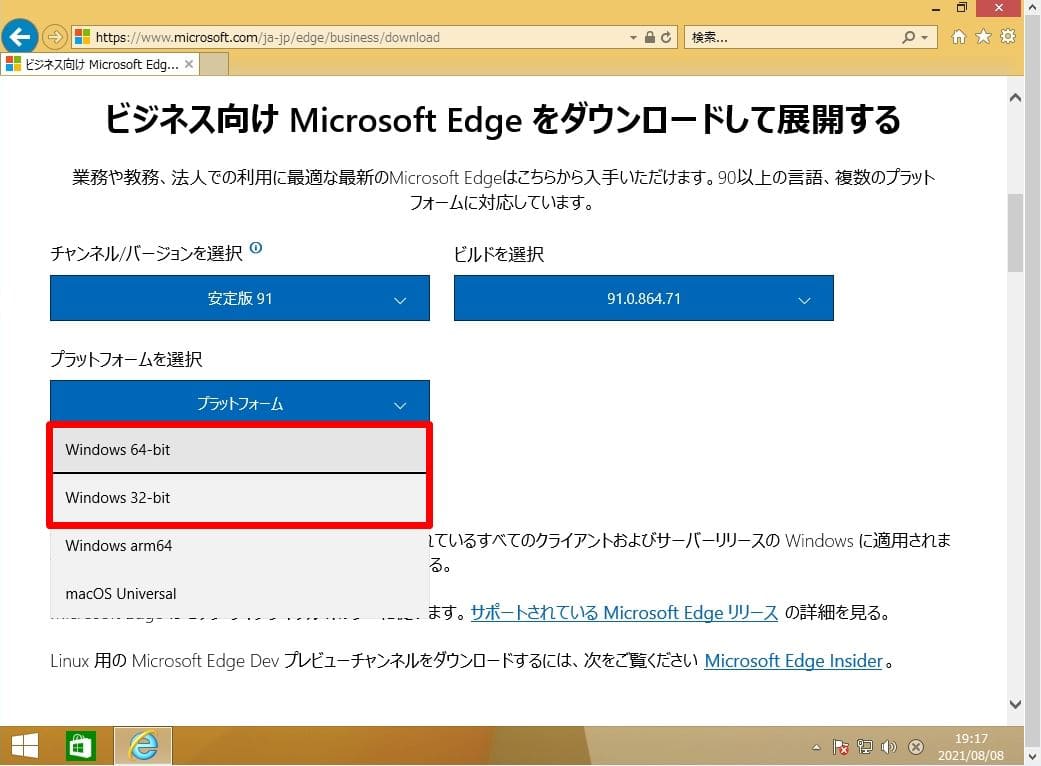Open the search provider dropdown arrow
The image size is (1041, 766).
click(x=924, y=38)
